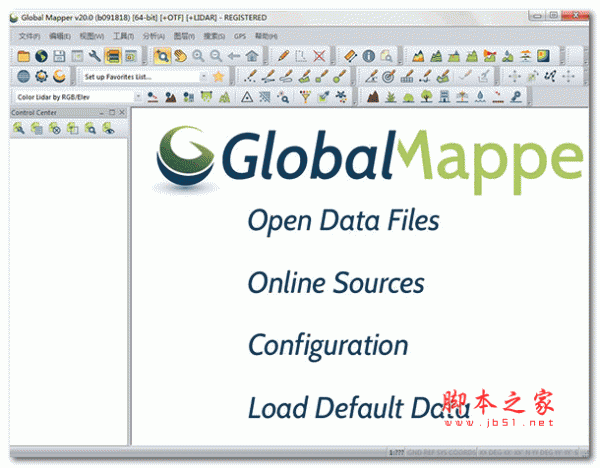Click the Load Default Data link
The width and height of the screenshot is (600, 468).
359,407
